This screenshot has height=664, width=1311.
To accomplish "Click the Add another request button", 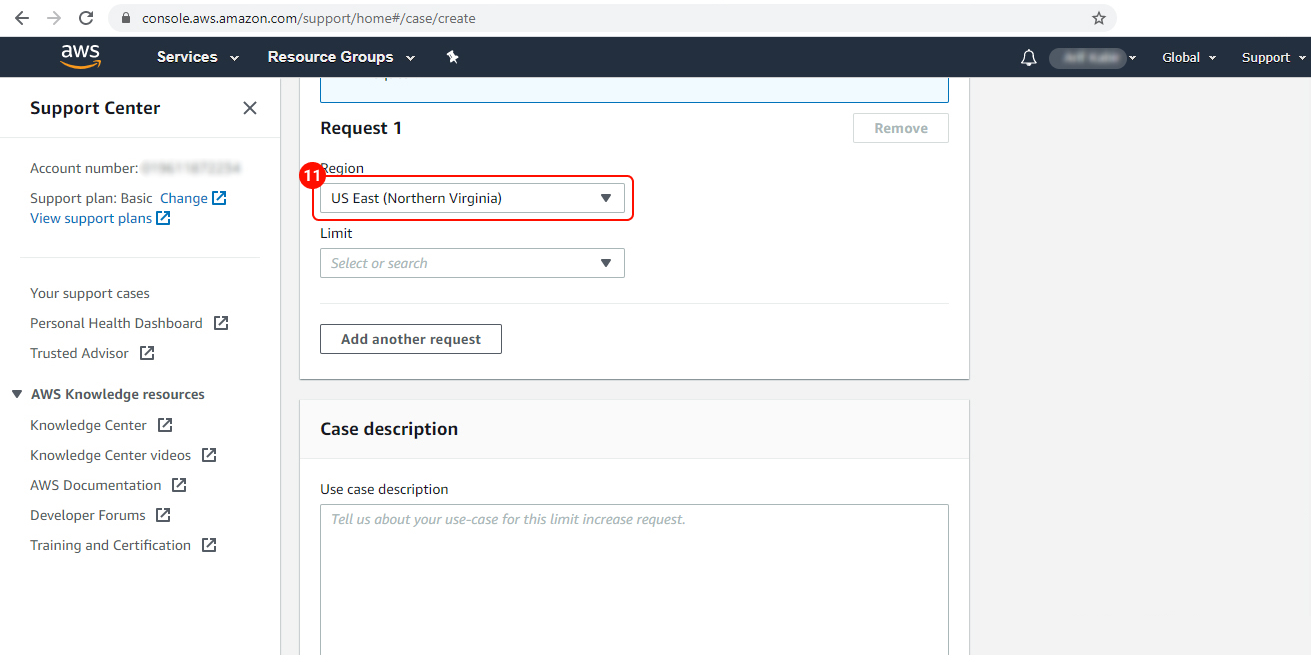I will pos(410,339).
